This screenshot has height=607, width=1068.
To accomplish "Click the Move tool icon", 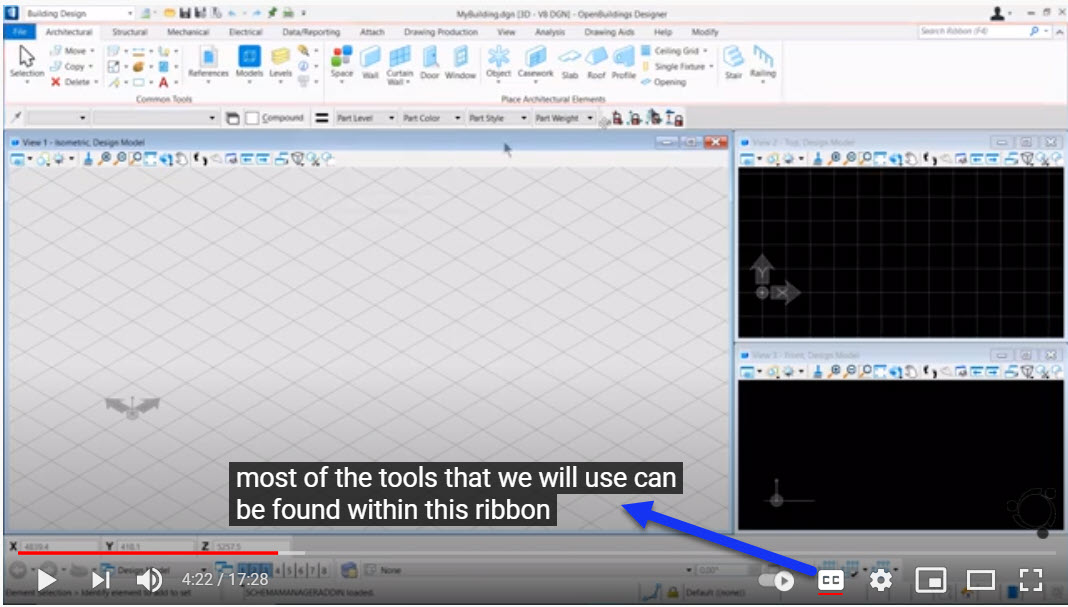I will click(x=57, y=50).
